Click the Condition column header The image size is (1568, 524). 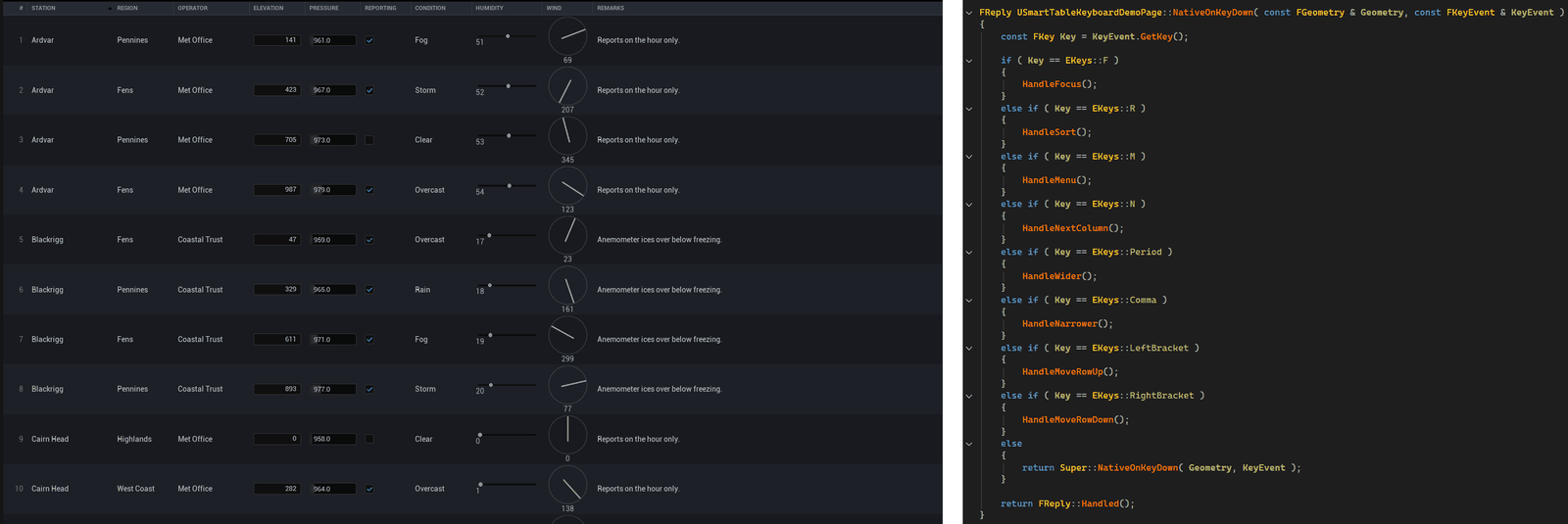click(441, 8)
